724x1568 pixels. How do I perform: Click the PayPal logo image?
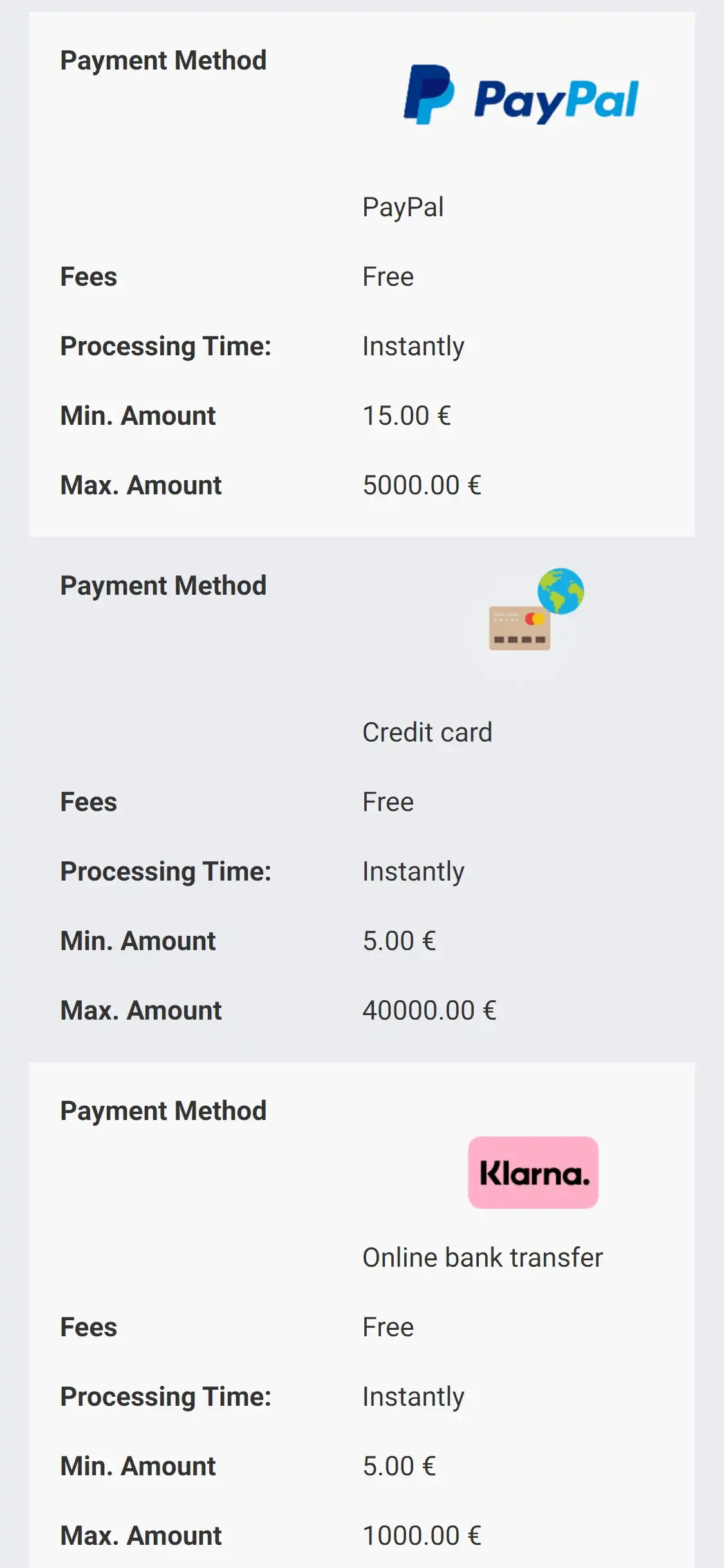coord(521,95)
